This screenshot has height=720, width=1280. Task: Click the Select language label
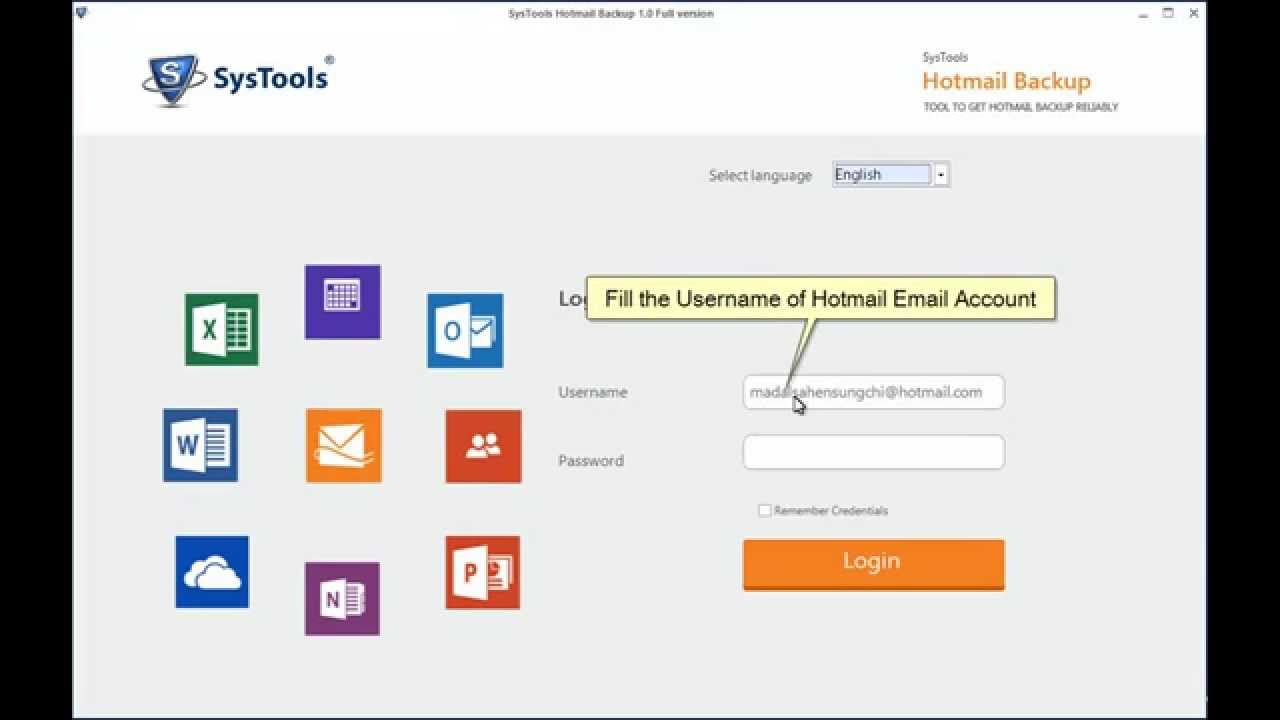(760, 176)
